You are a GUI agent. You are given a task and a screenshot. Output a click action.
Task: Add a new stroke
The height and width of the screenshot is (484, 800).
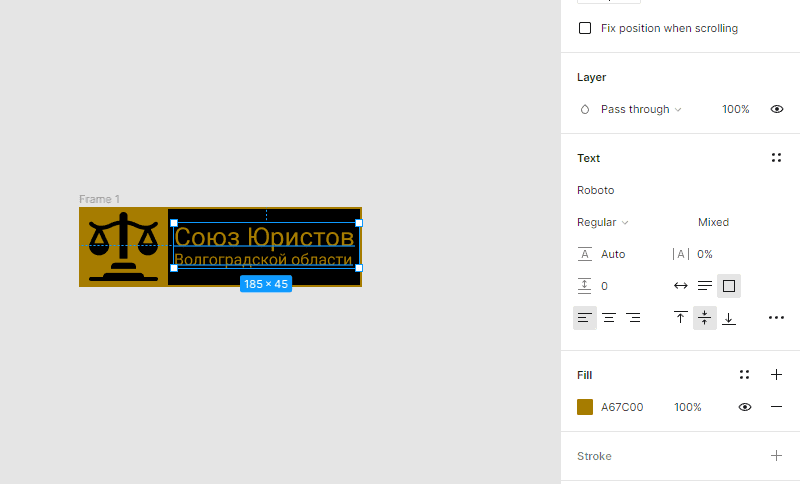pos(776,456)
